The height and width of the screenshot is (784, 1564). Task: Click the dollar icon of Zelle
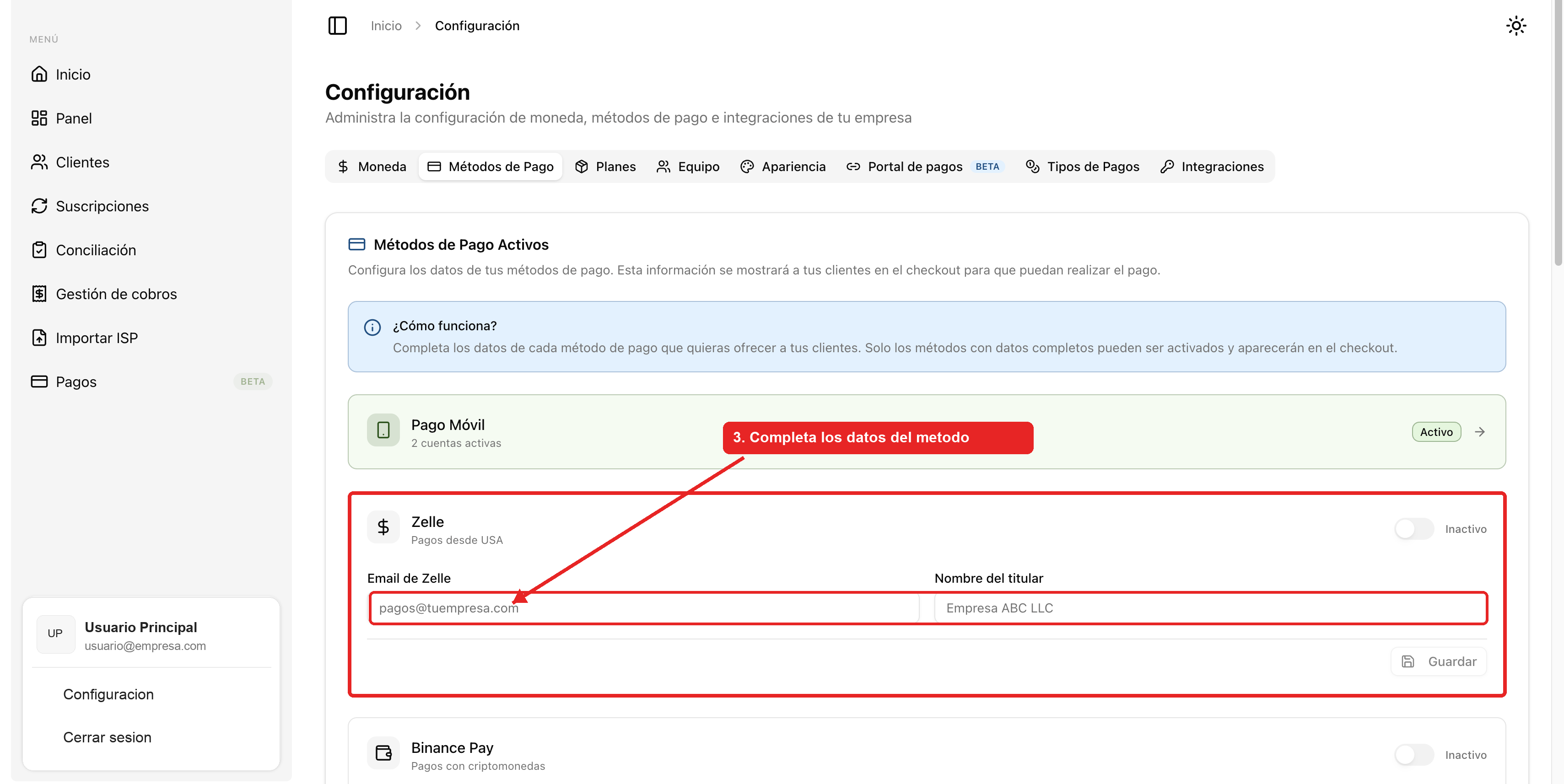[x=383, y=527]
